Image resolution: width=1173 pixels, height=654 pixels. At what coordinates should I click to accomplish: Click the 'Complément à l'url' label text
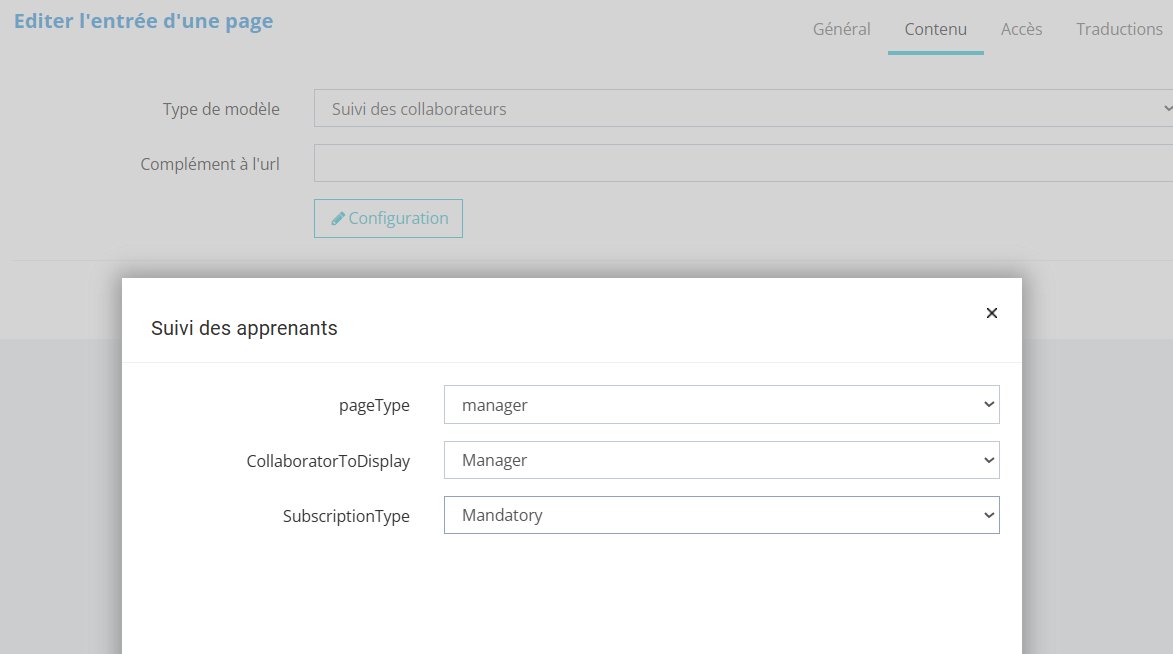(x=210, y=164)
